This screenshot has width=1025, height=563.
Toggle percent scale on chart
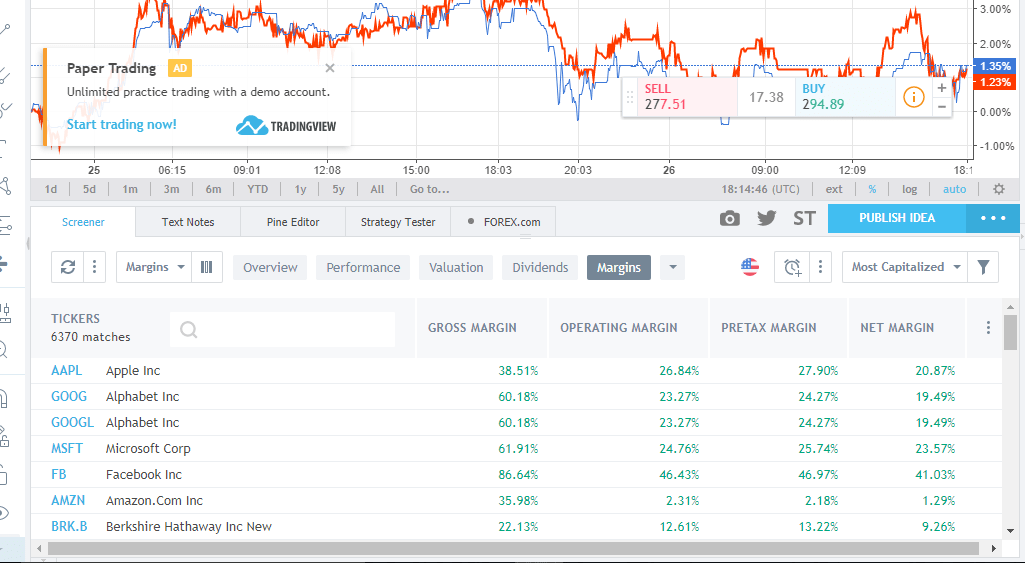pos(872,189)
